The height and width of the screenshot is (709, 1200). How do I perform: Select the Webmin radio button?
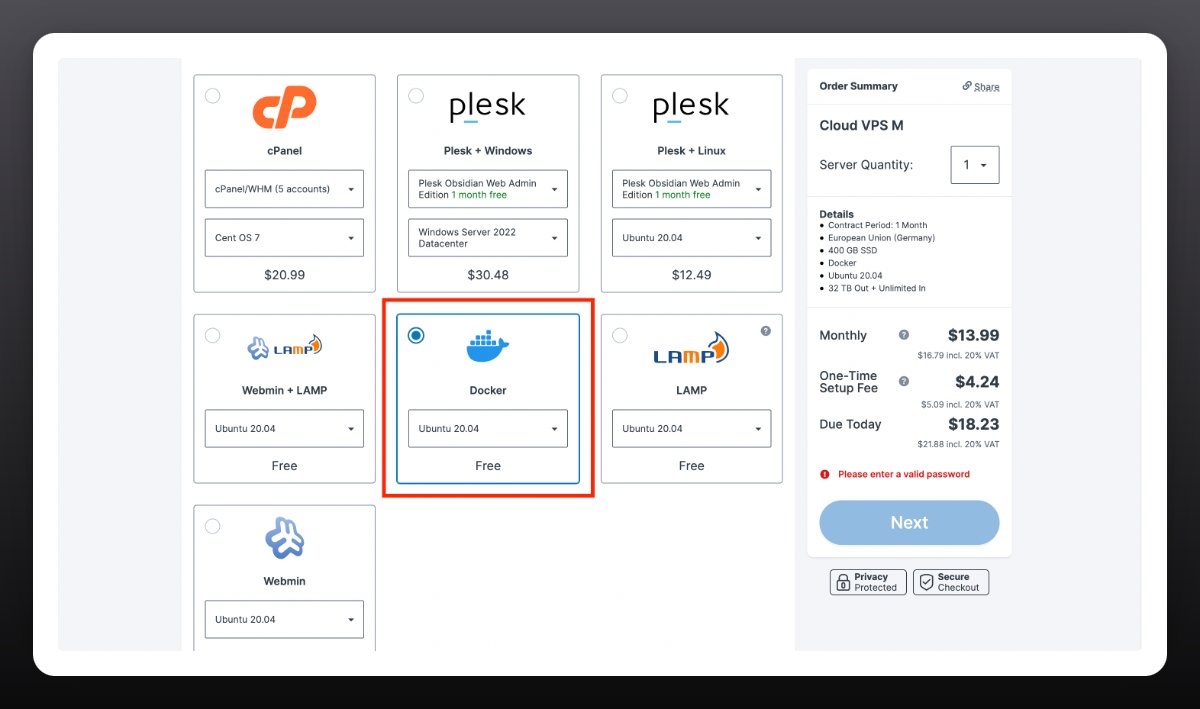pyautogui.click(x=212, y=526)
